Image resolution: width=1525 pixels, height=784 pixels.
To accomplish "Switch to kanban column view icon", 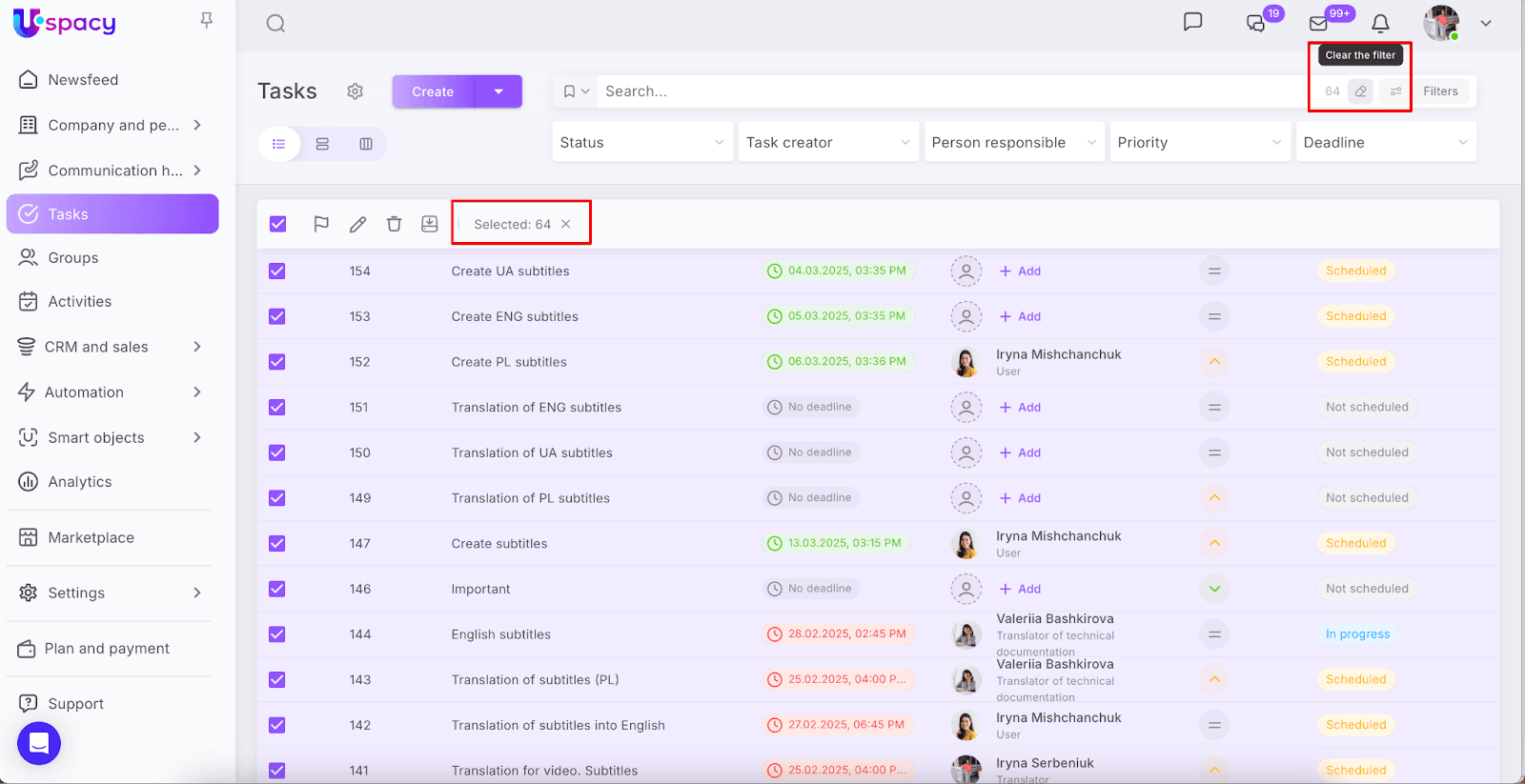I will pyautogui.click(x=366, y=144).
